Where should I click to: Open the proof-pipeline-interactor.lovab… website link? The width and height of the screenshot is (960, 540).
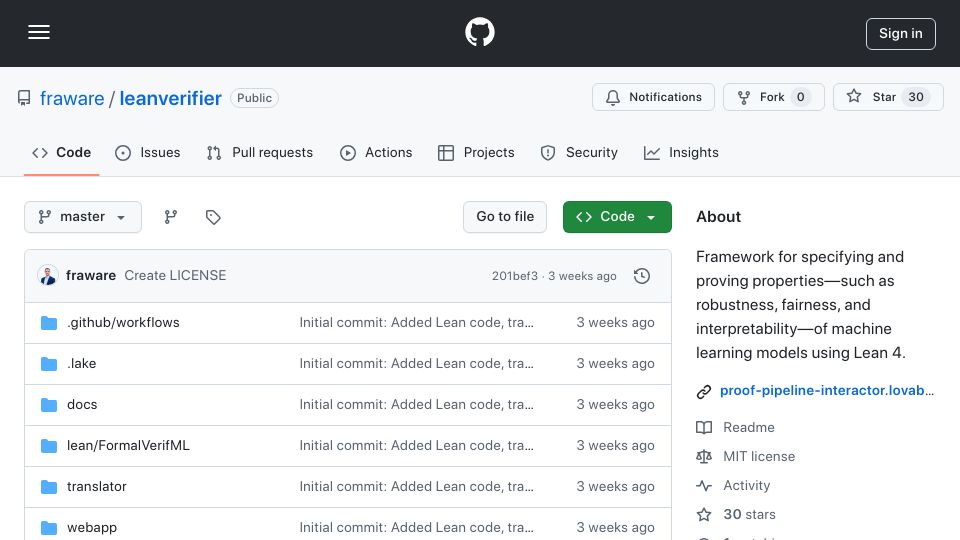point(827,391)
